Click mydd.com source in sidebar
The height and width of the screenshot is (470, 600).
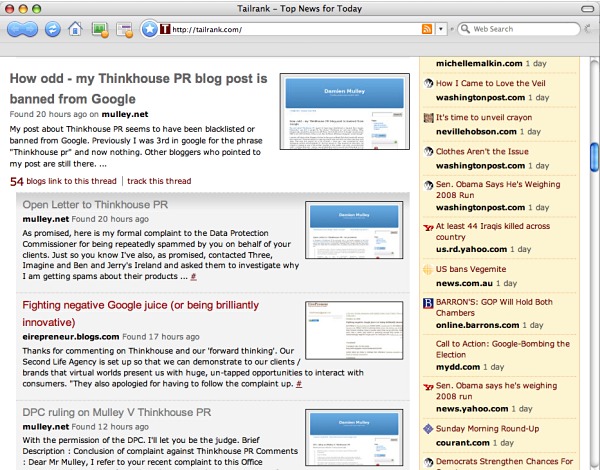point(458,367)
